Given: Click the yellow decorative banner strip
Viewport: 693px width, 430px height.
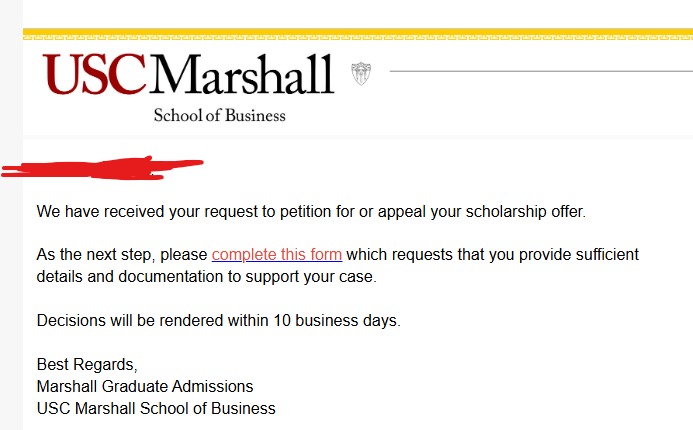Looking at the screenshot, I should [x=357, y=33].
